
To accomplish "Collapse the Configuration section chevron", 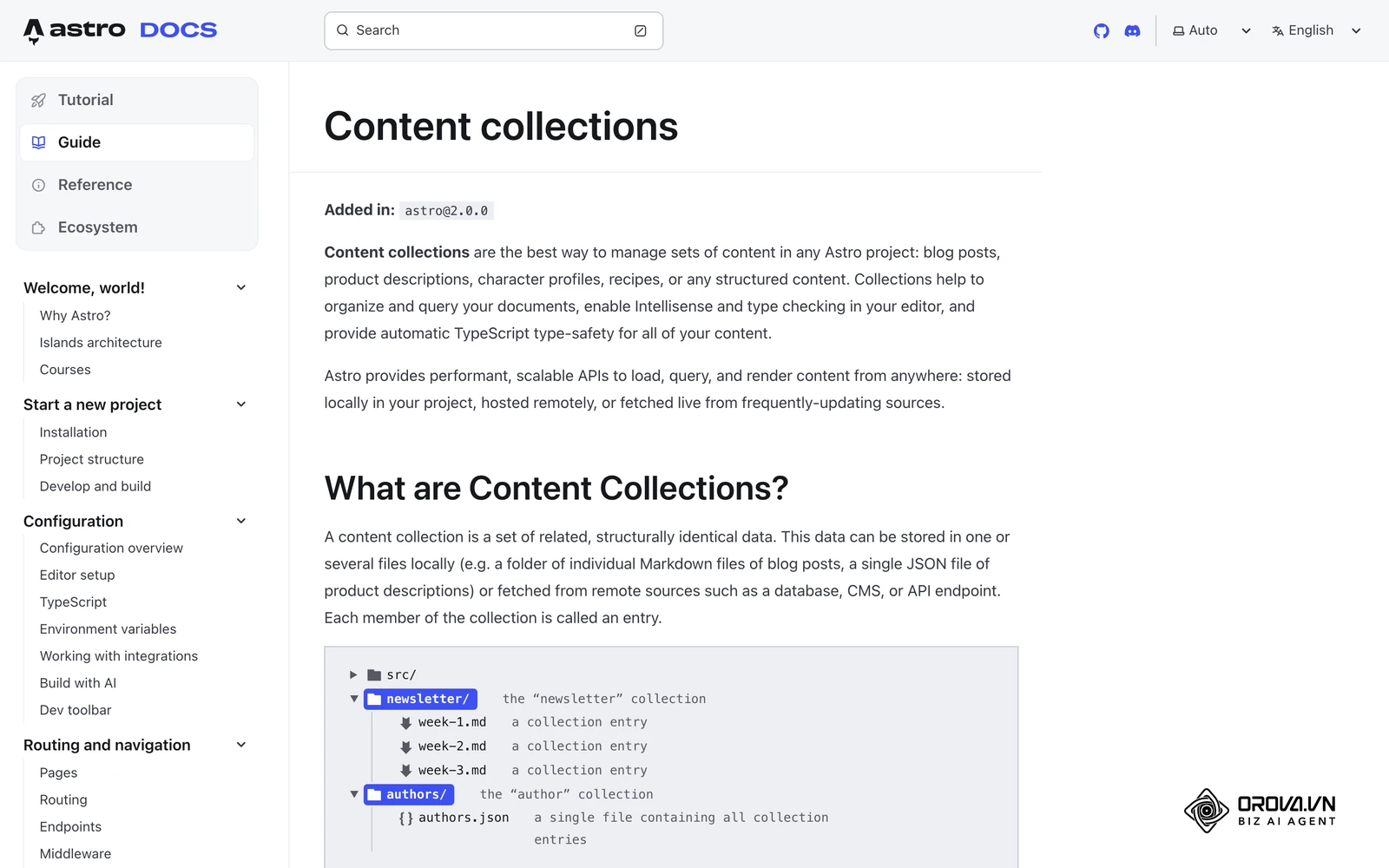I will point(241,521).
